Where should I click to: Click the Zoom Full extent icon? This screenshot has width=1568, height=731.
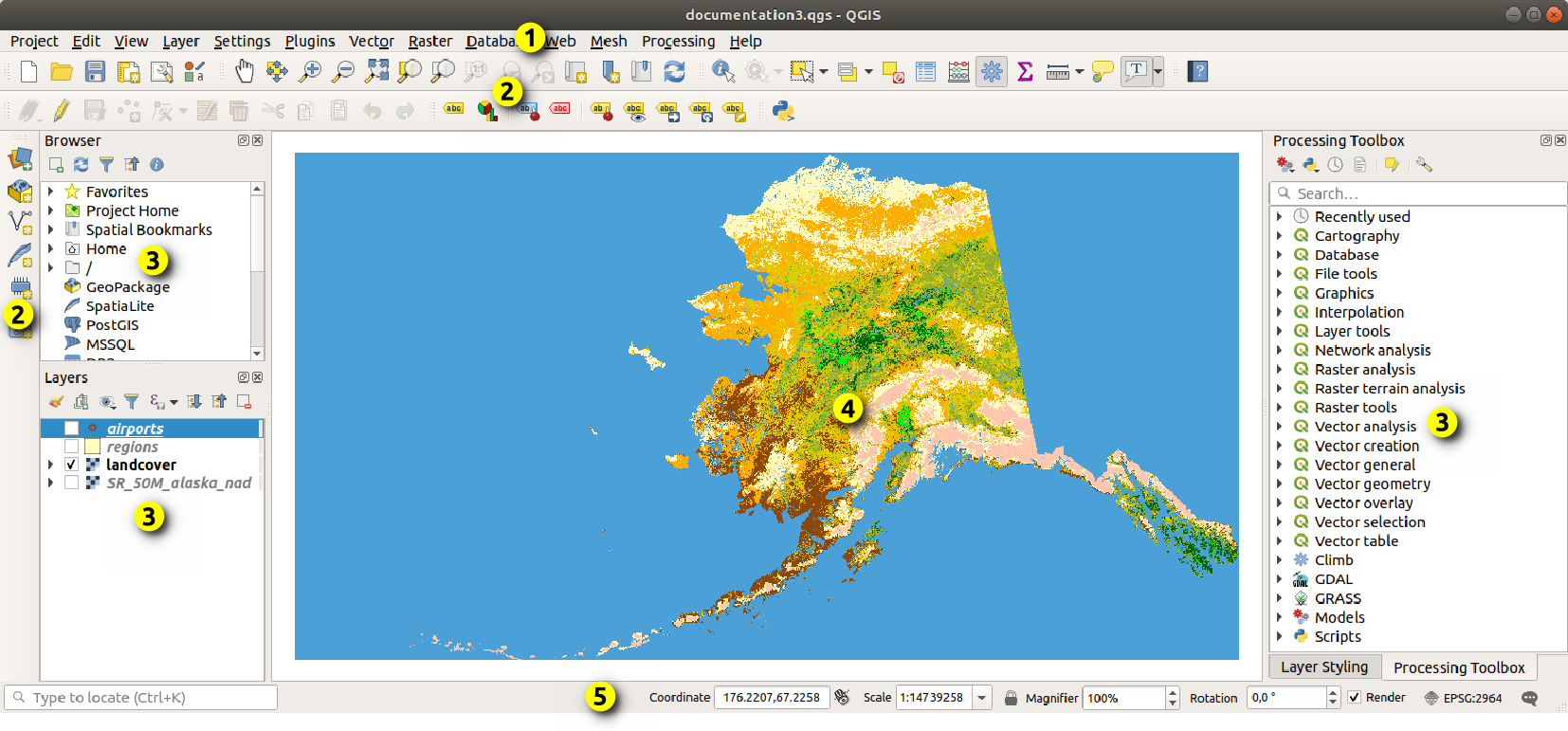377,71
